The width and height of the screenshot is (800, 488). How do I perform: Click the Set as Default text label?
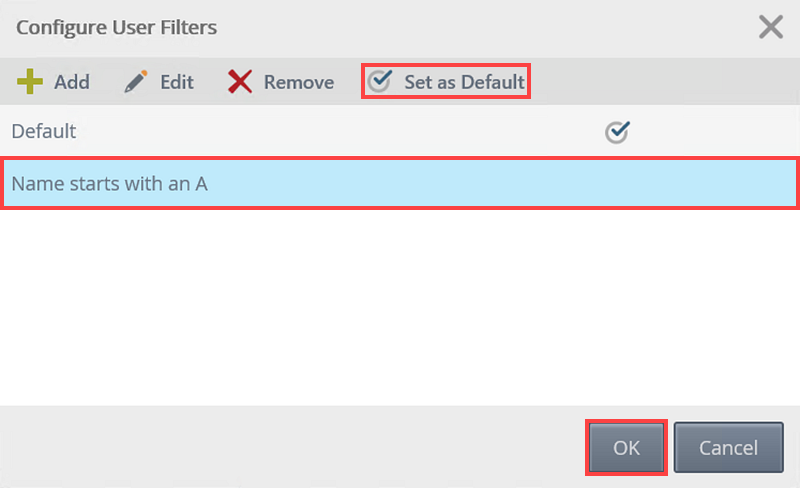(464, 82)
